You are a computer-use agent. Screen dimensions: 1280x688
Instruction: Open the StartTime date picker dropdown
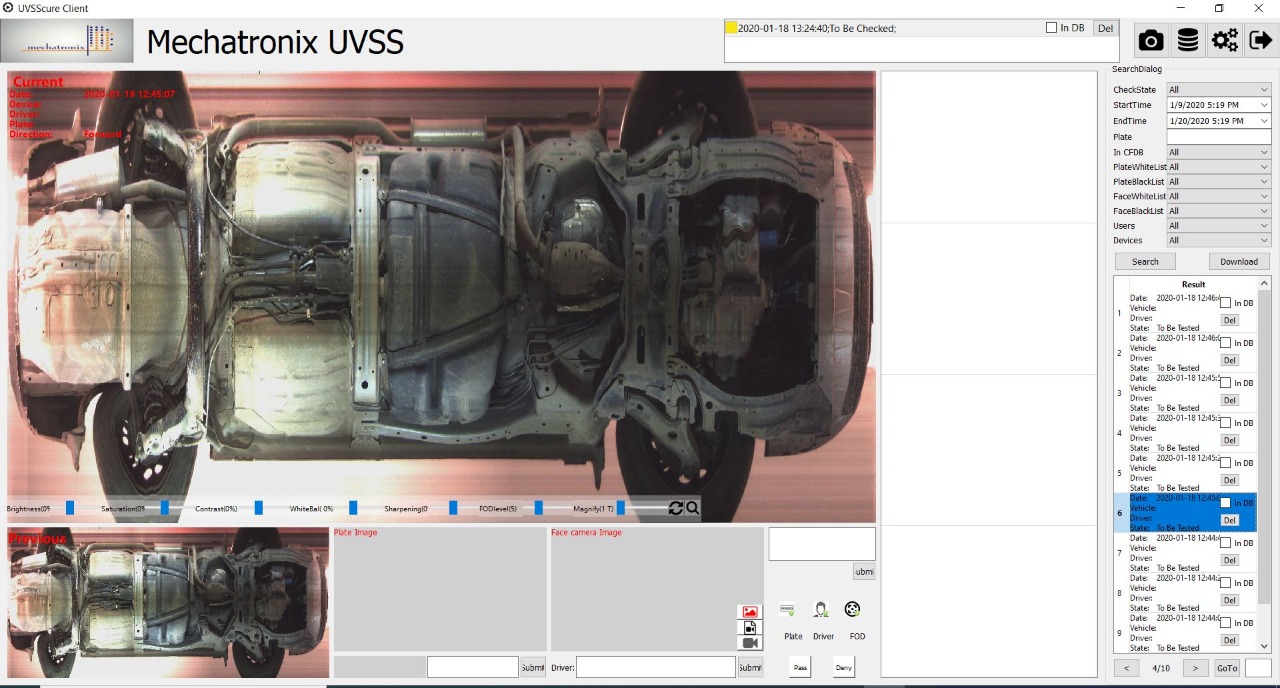[x=1264, y=105]
